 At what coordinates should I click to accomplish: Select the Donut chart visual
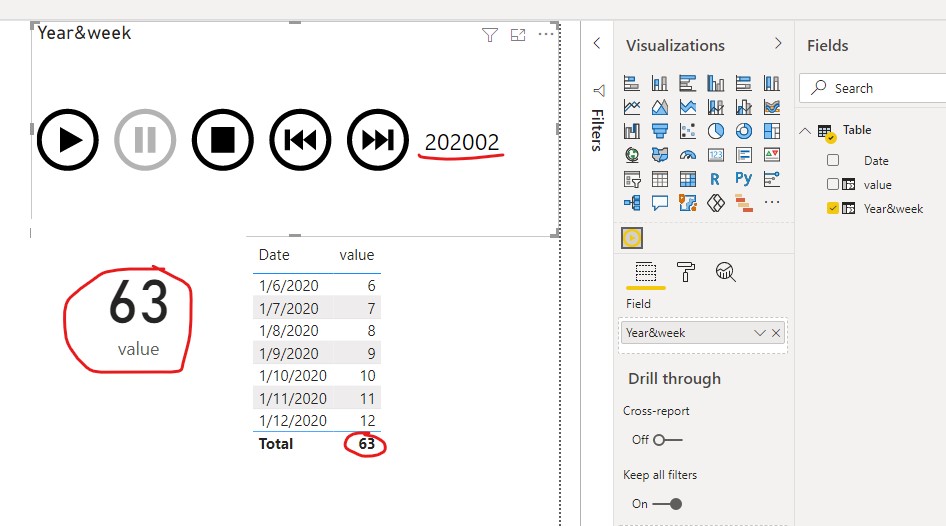(743, 131)
